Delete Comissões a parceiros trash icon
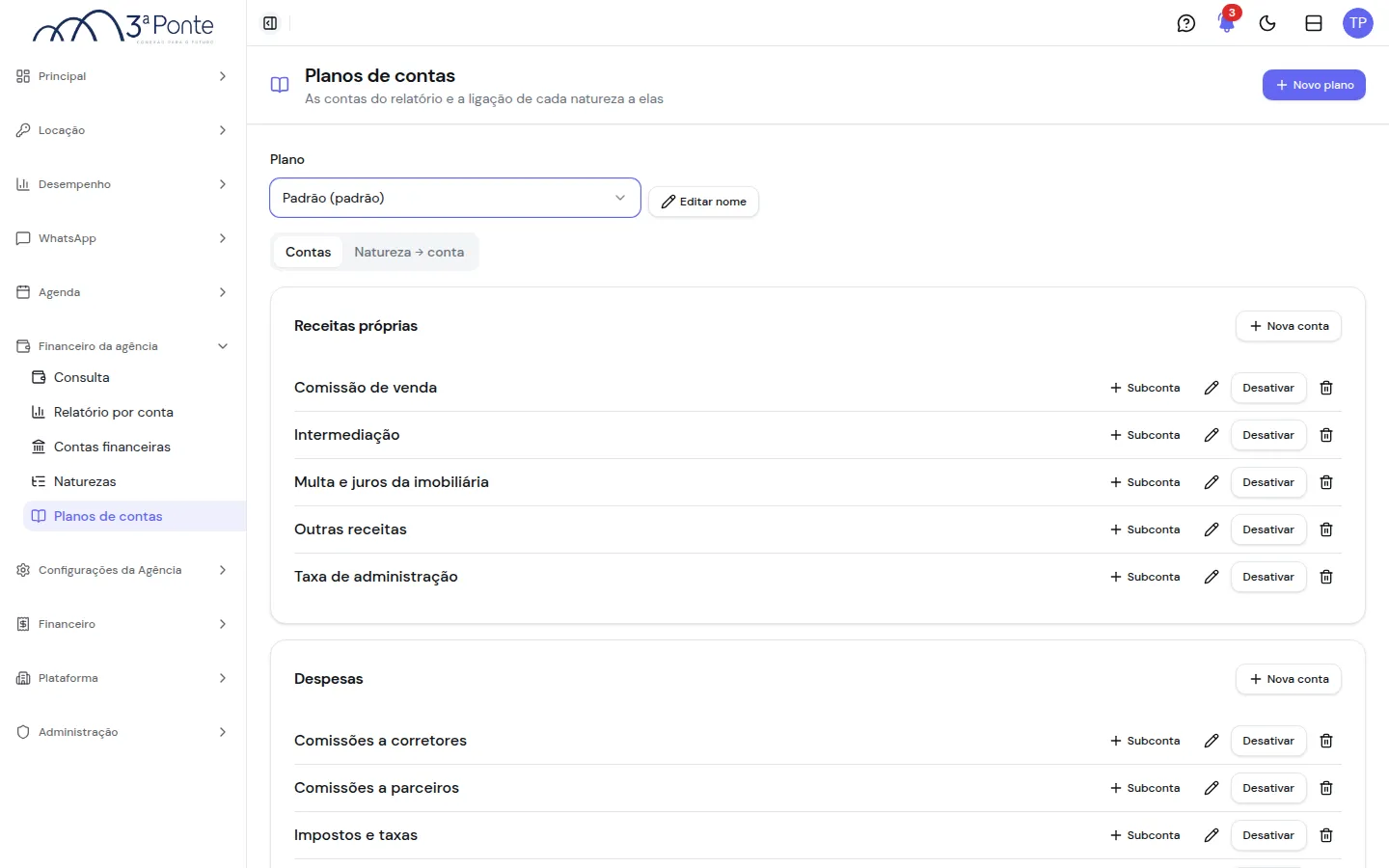 (x=1326, y=788)
